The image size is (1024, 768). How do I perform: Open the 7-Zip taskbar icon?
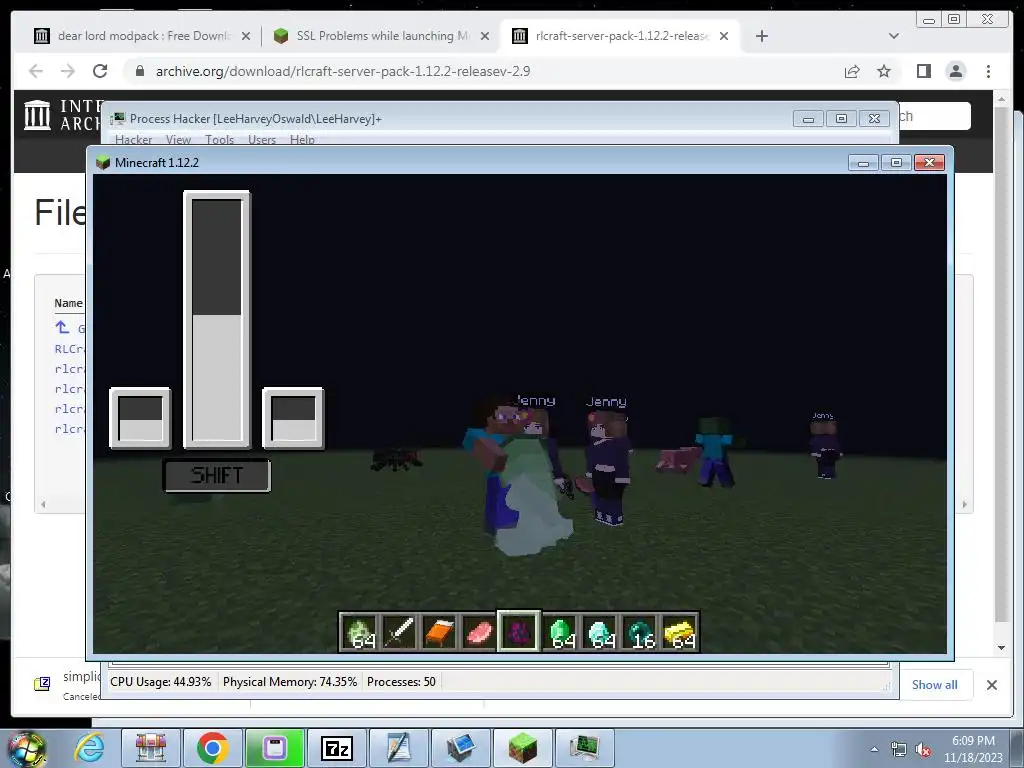(337, 748)
